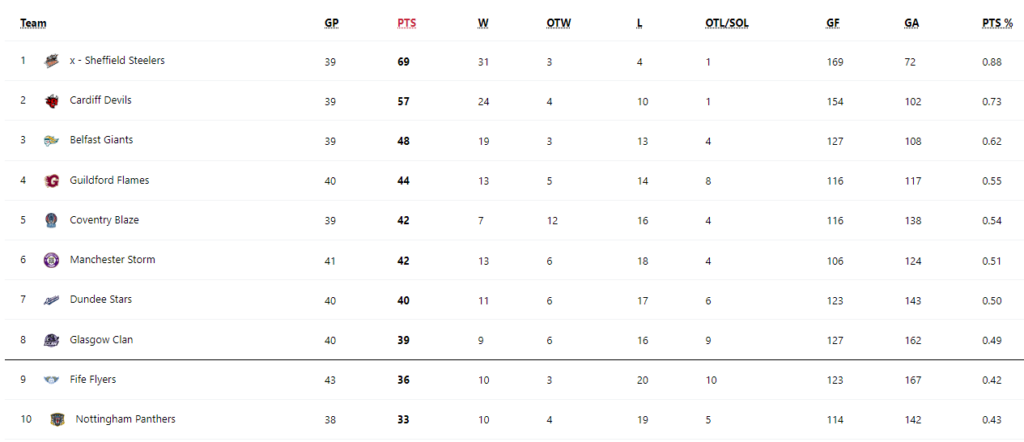This screenshot has height=442, width=1024.
Task: Click the Fife Flyers team logo
Action: coord(52,380)
